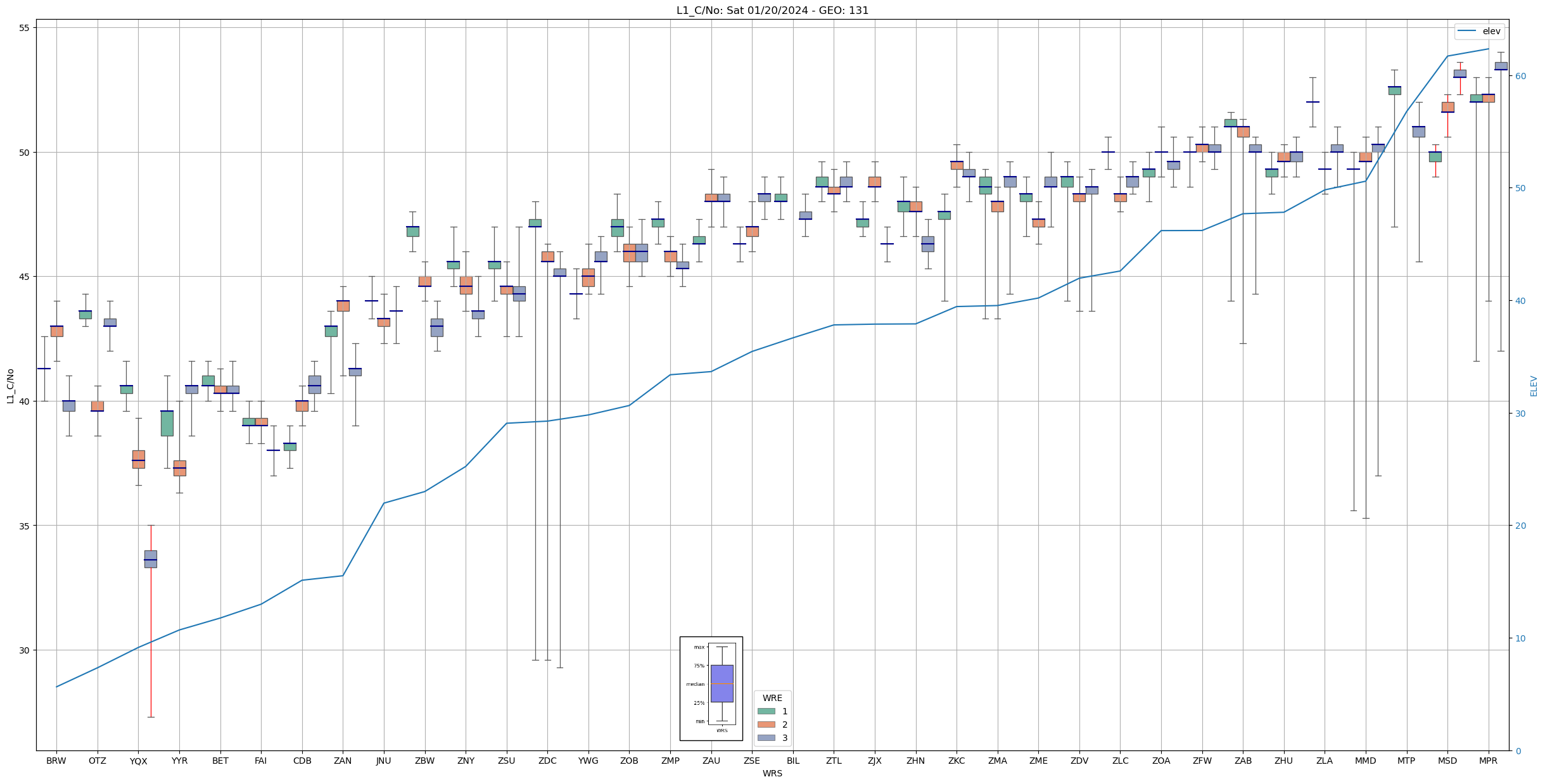Click the x-axis label 'FAI'
This screenshot has height=784, width=1545.
click(x=261, y=761)
